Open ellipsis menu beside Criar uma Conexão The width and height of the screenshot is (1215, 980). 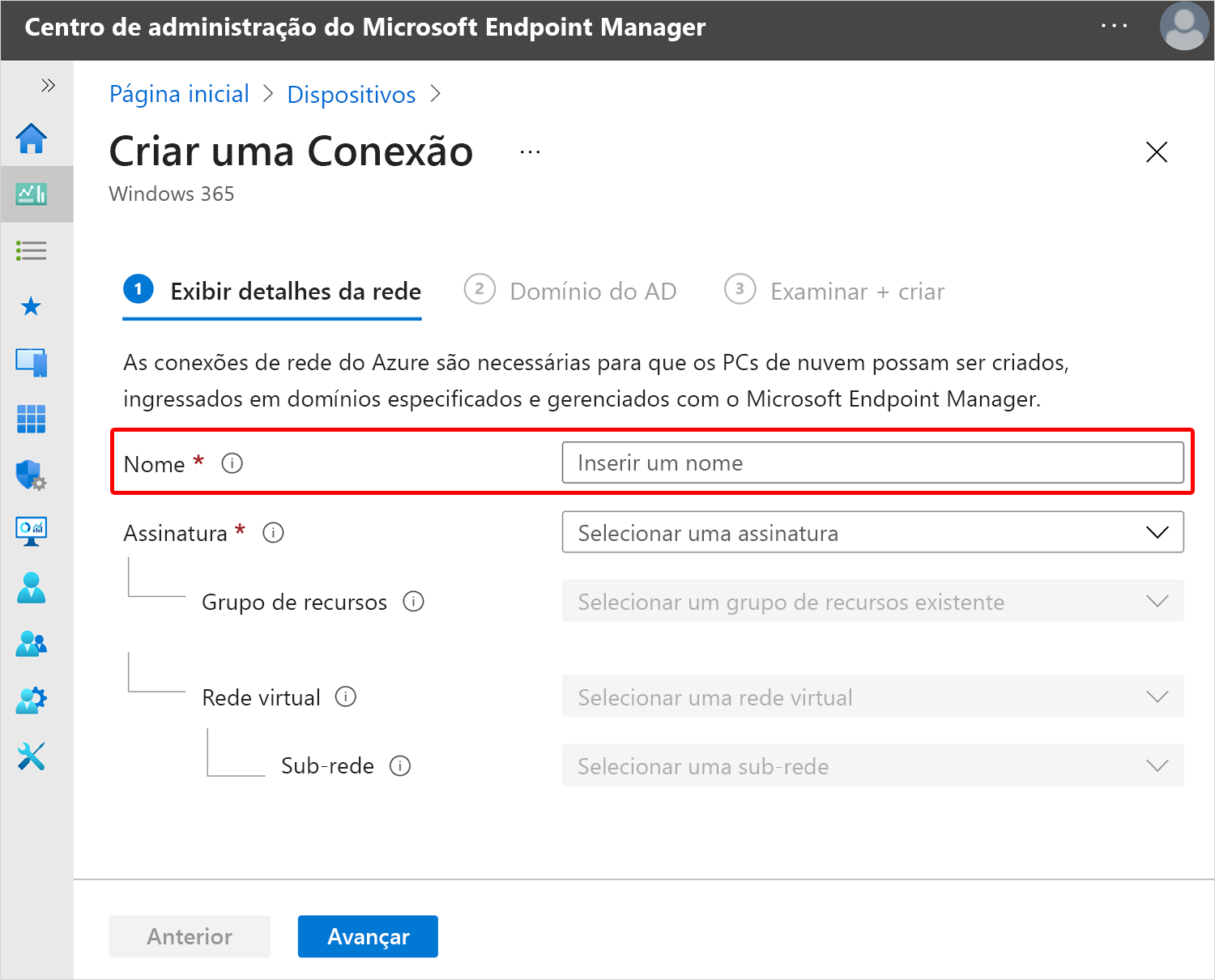530,152
